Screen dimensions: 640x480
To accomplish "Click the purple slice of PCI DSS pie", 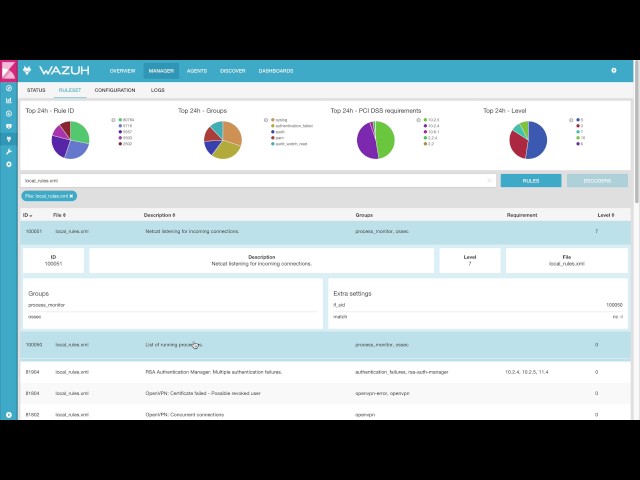I will pyautogui.click(x=366, y=142).
